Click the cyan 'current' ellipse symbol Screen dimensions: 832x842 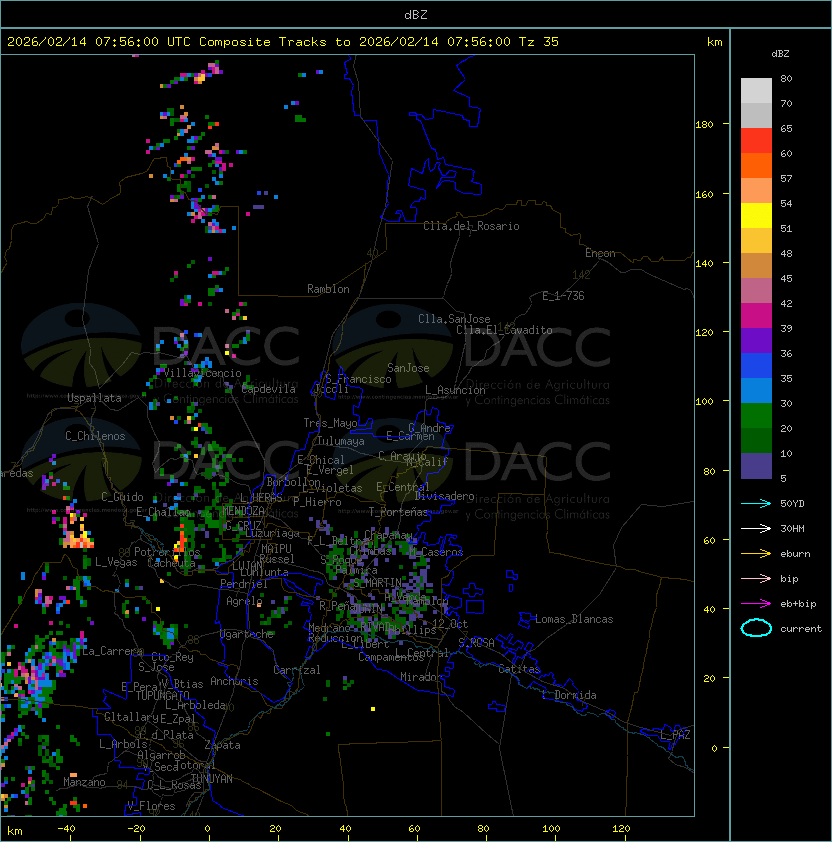[756, 628]
